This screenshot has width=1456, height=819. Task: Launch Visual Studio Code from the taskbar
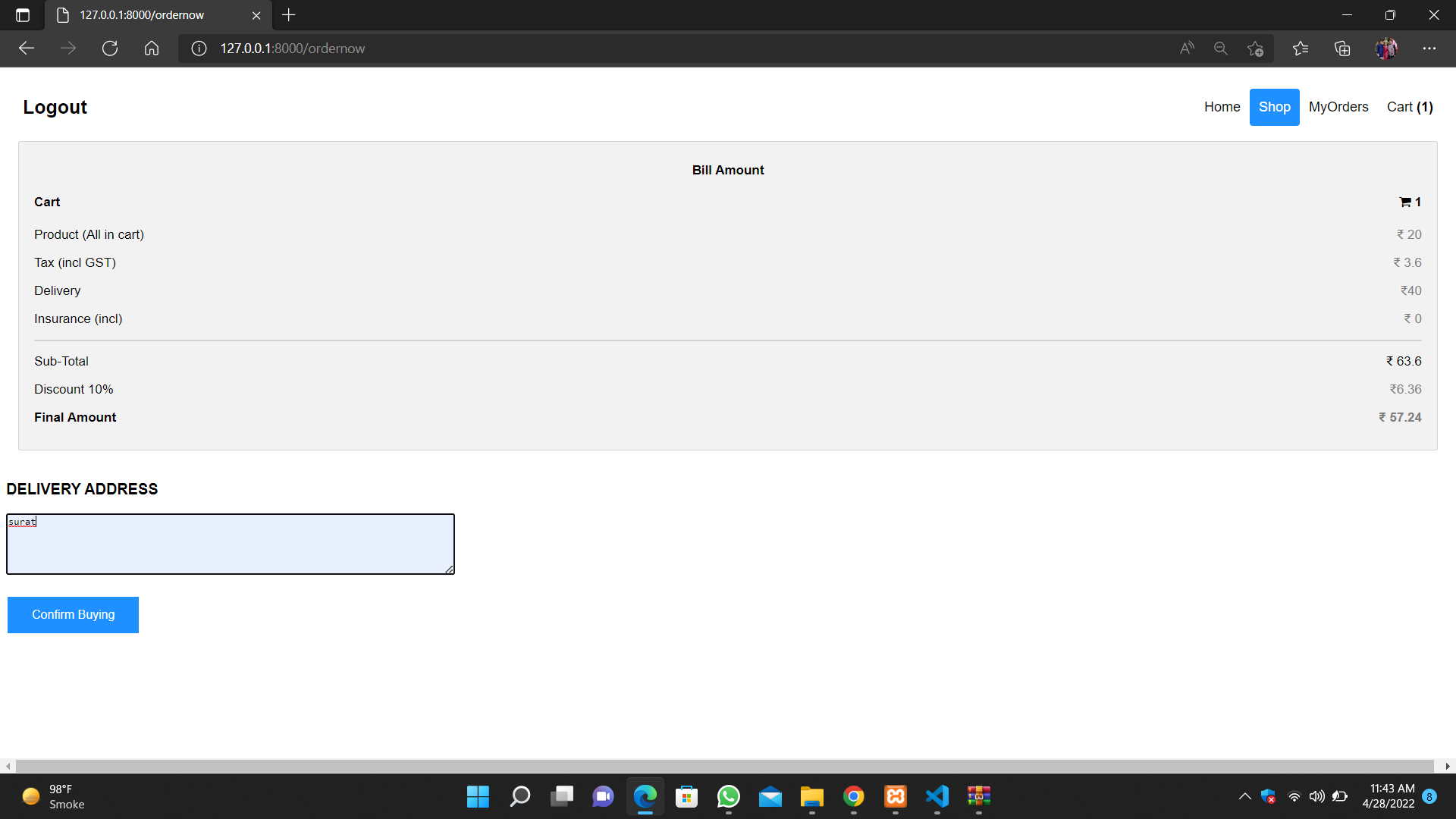(937, 796)
